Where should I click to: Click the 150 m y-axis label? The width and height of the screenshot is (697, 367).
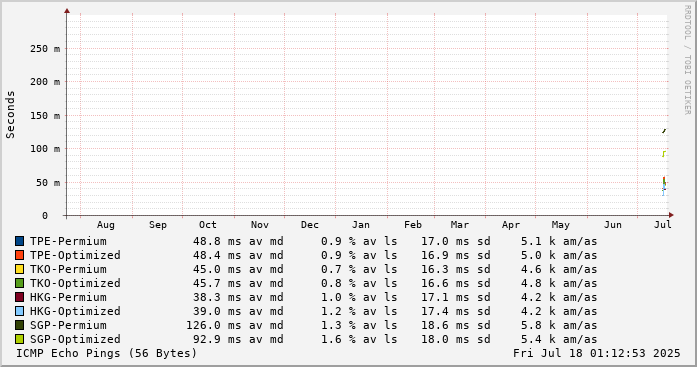point(45,116)
